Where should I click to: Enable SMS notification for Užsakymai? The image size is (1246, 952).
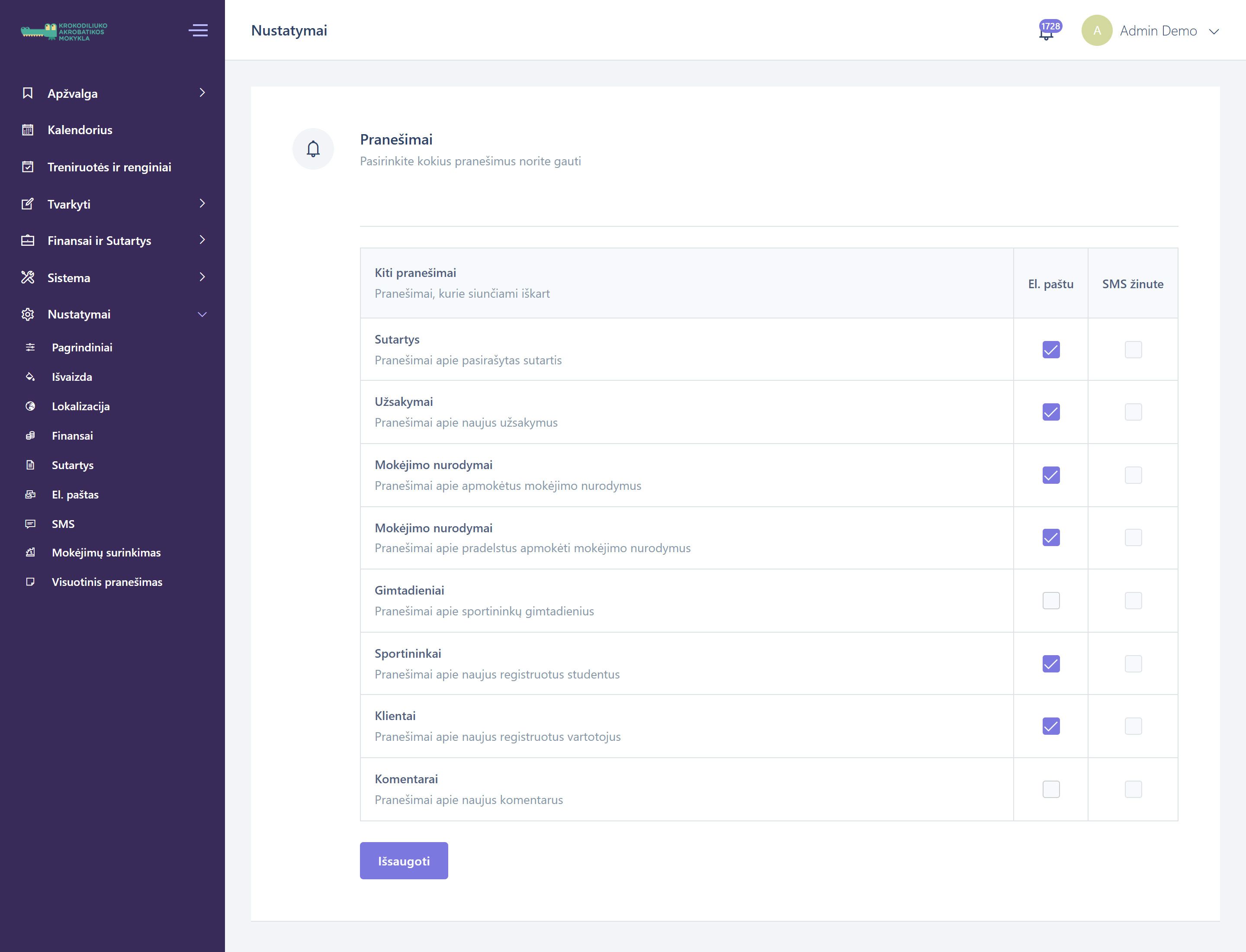[1133, 412]
